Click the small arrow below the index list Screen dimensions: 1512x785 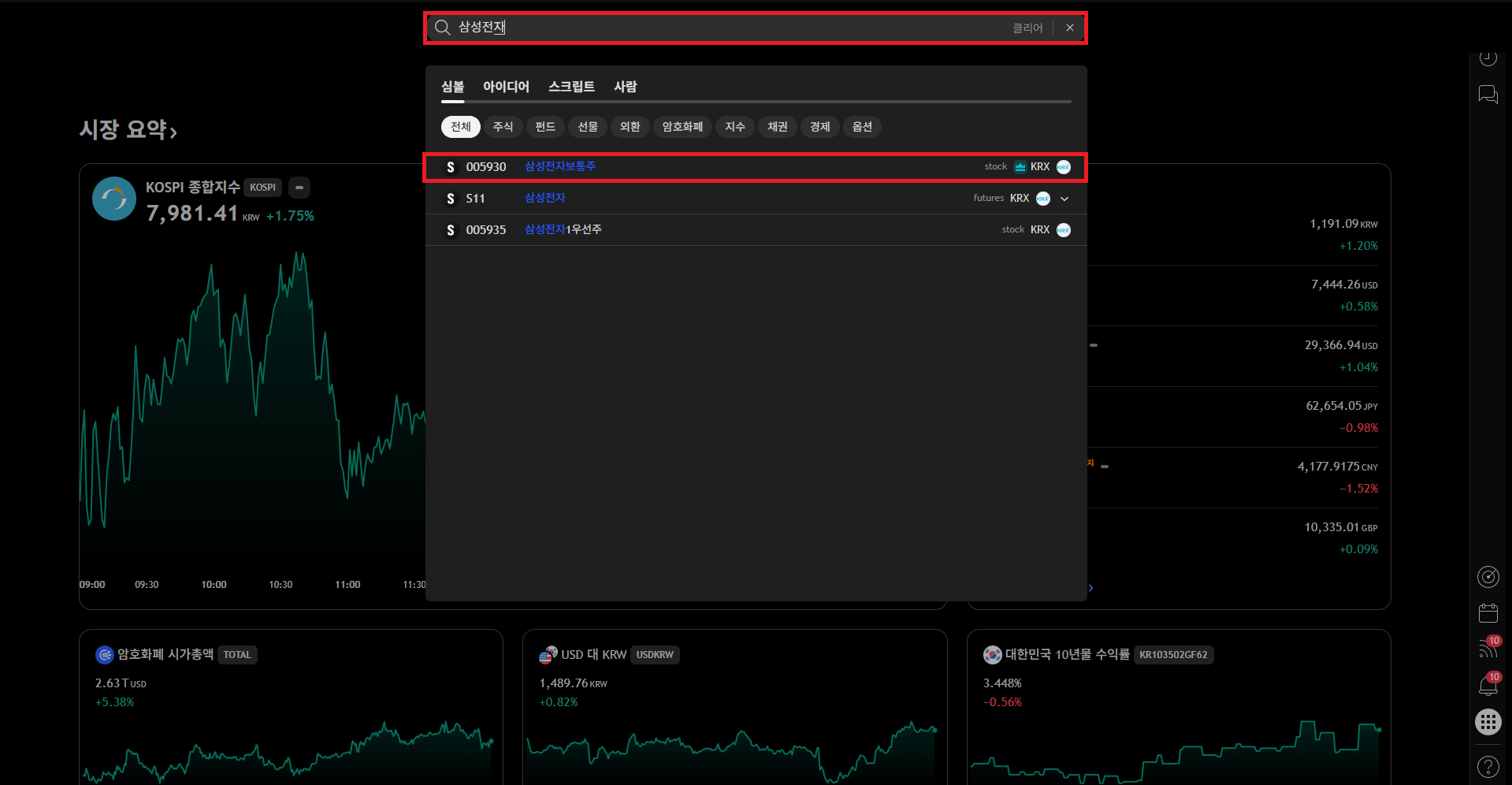click(1090, 588)
